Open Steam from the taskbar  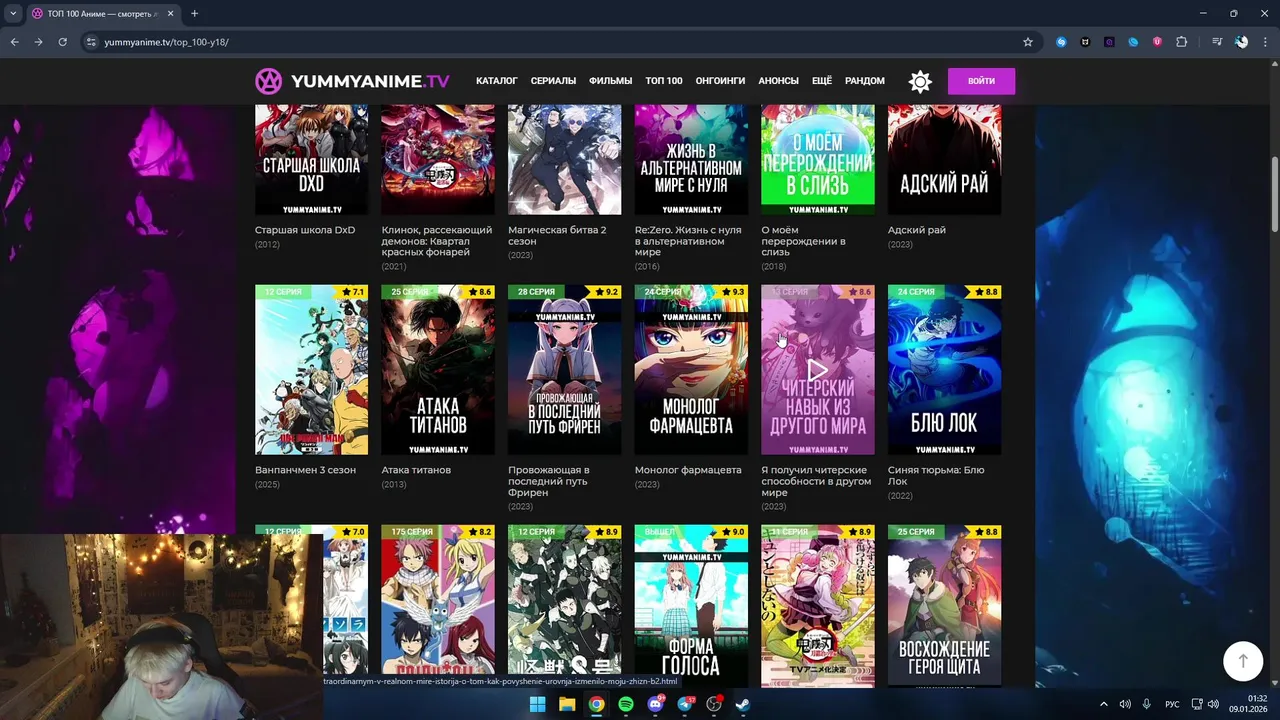[744, 704]
